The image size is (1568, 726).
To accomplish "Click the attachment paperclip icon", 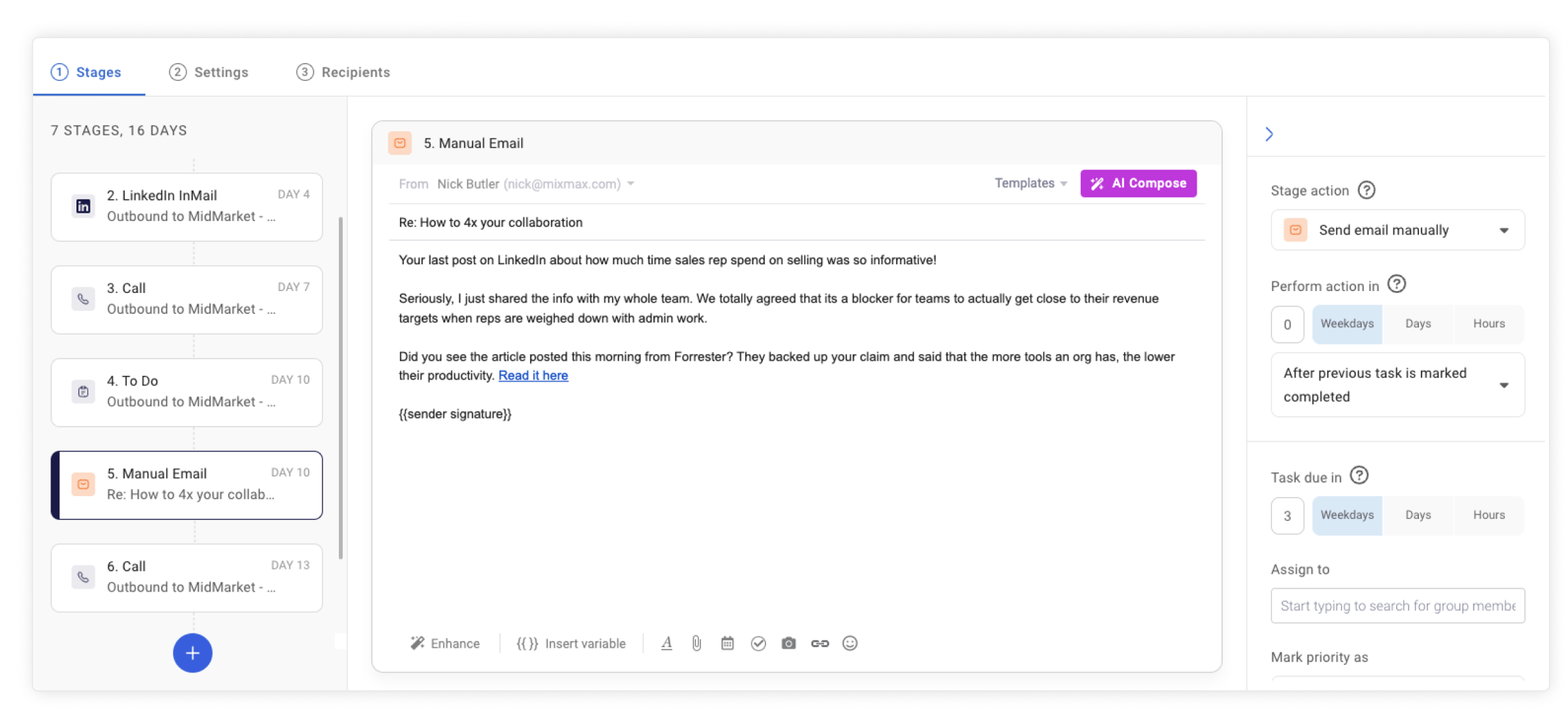I will pyautogui.click(x=697, y=643).
